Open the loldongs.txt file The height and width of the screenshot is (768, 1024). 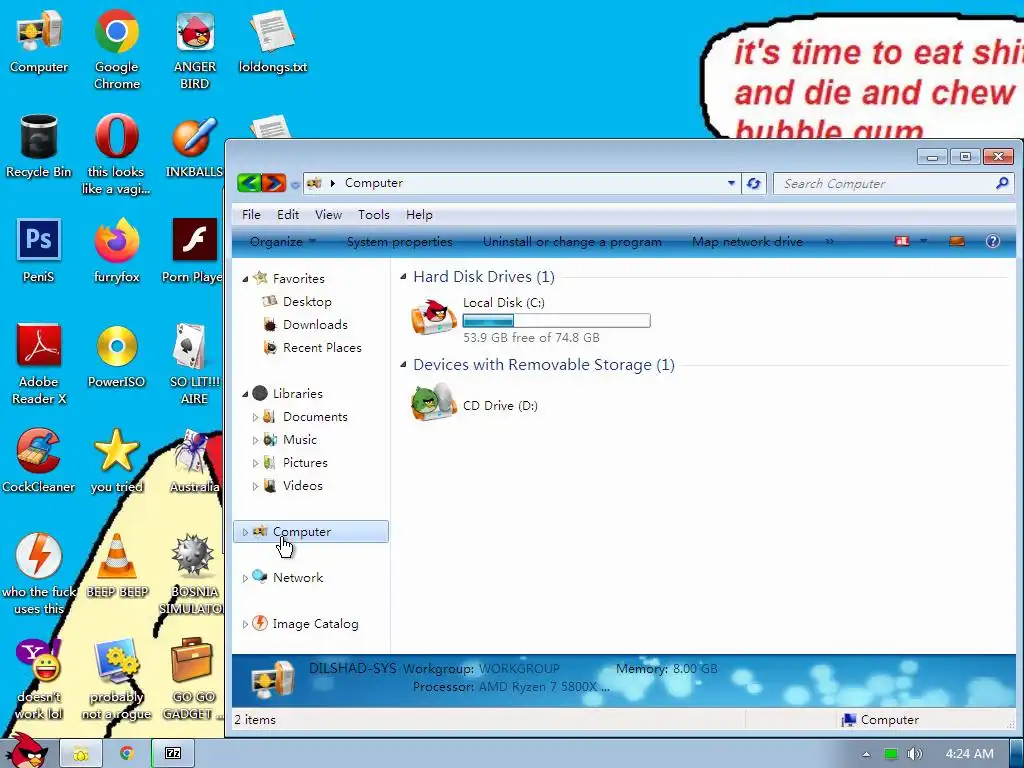click(272, 42)
